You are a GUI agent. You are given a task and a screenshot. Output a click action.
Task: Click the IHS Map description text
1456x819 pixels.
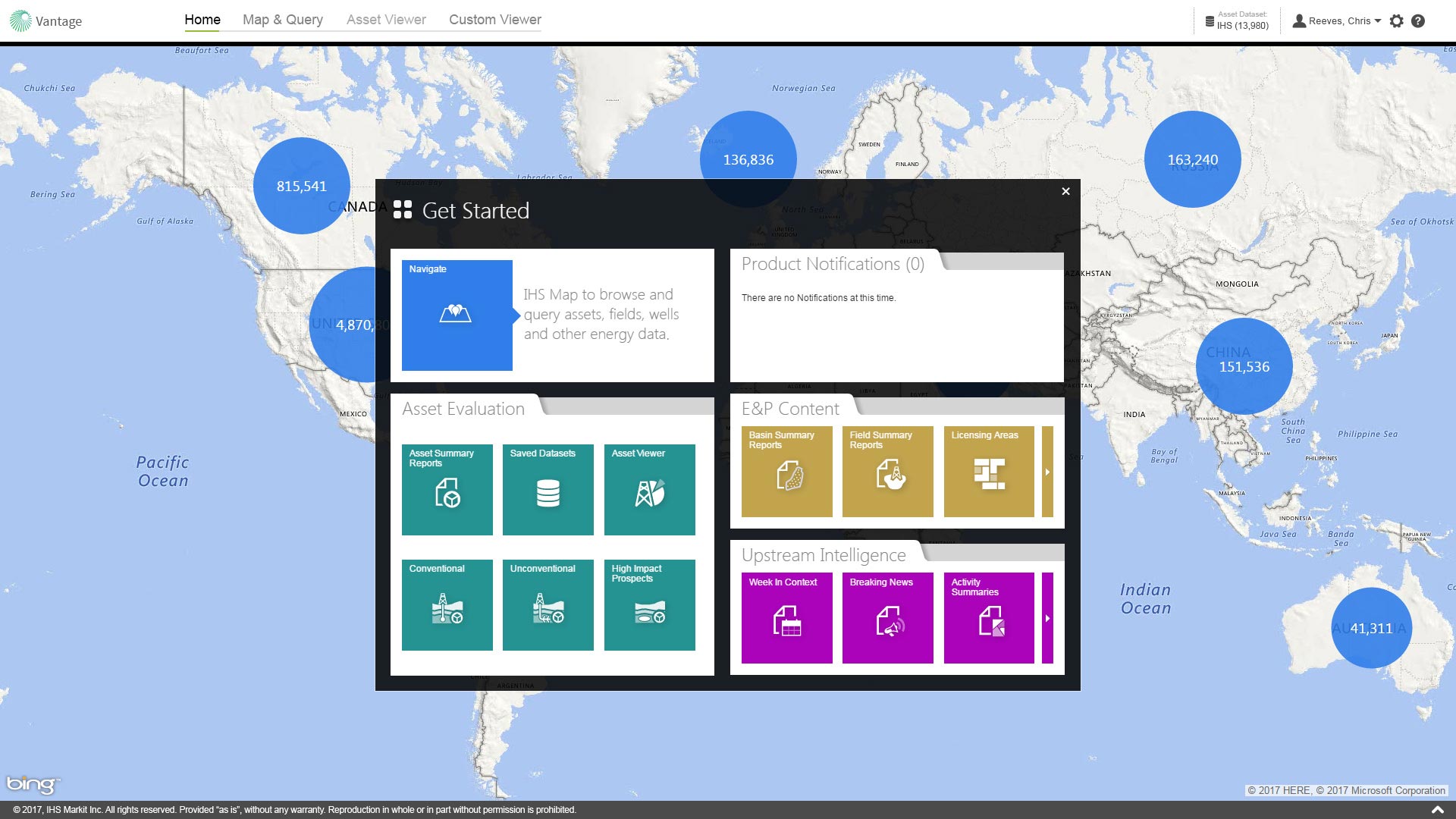click(601, 314)
